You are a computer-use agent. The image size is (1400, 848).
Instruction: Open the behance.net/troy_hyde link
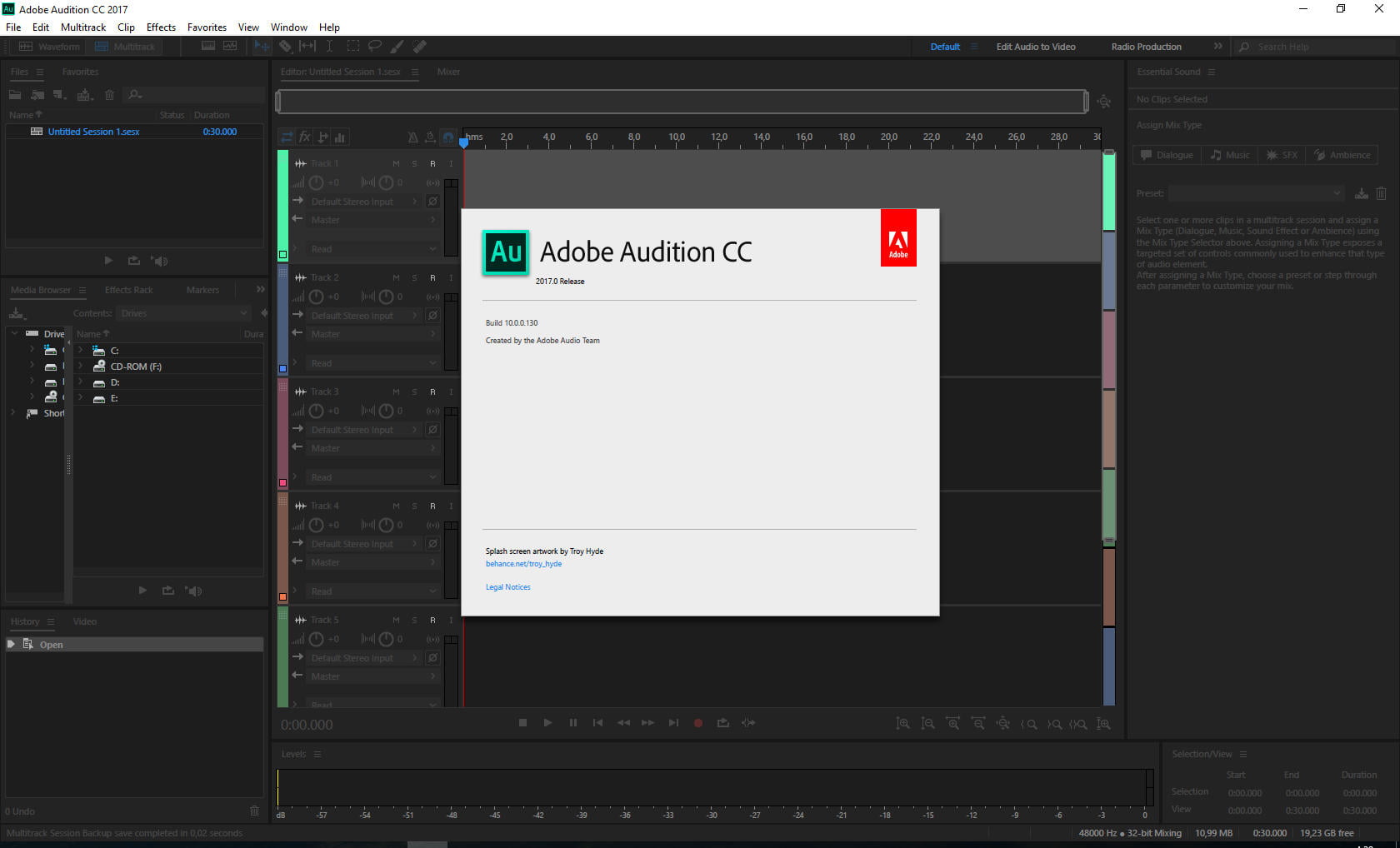(x=523, y=564)
